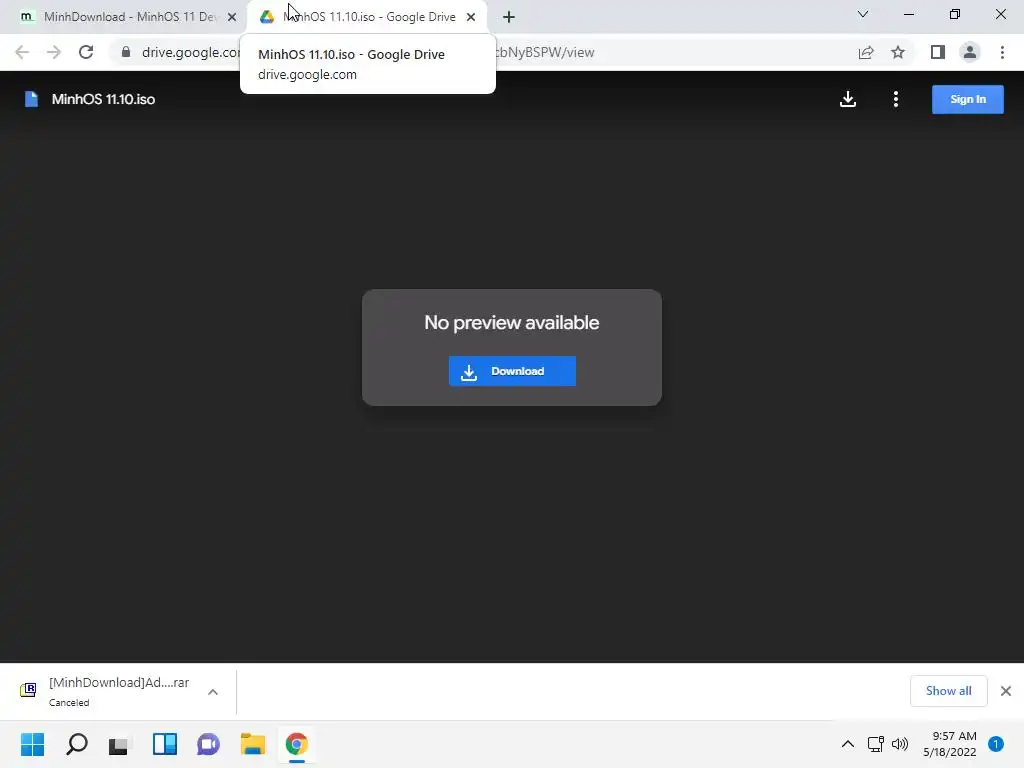Open Chrome profile avatar menu
Viewport: 1024px width, 768px height.
(x=970, y=52)
